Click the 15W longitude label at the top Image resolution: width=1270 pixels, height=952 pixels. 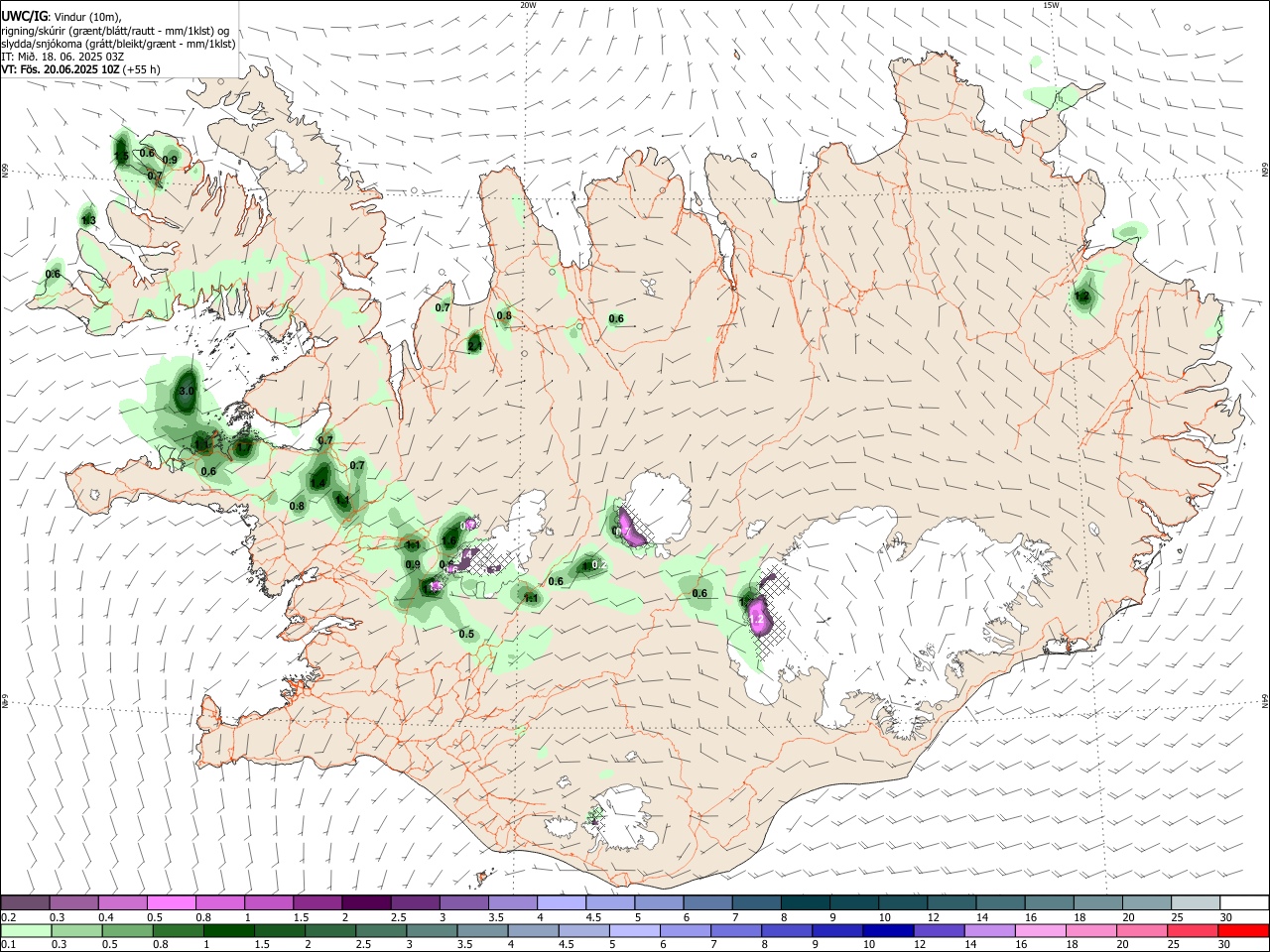point(1051,5)
